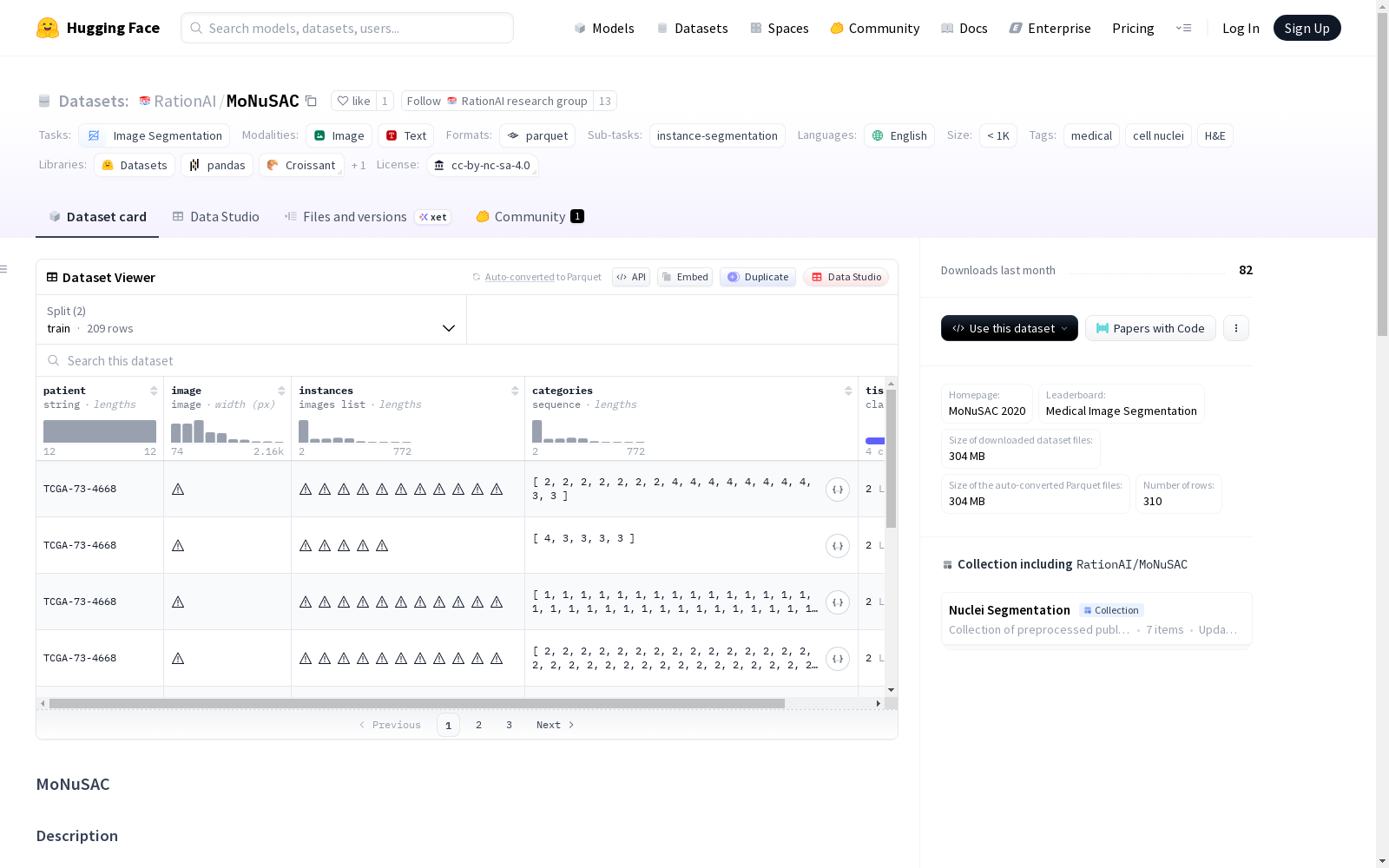Open Data Studio from viewer header
1389x868 pixels.
pos(846,277)
